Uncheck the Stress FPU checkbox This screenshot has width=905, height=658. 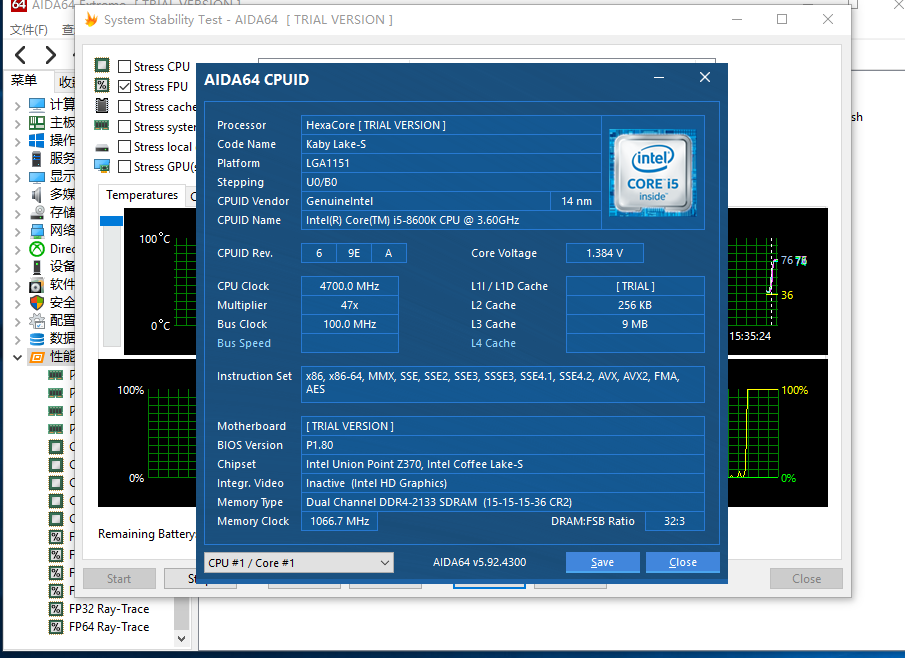125,87
